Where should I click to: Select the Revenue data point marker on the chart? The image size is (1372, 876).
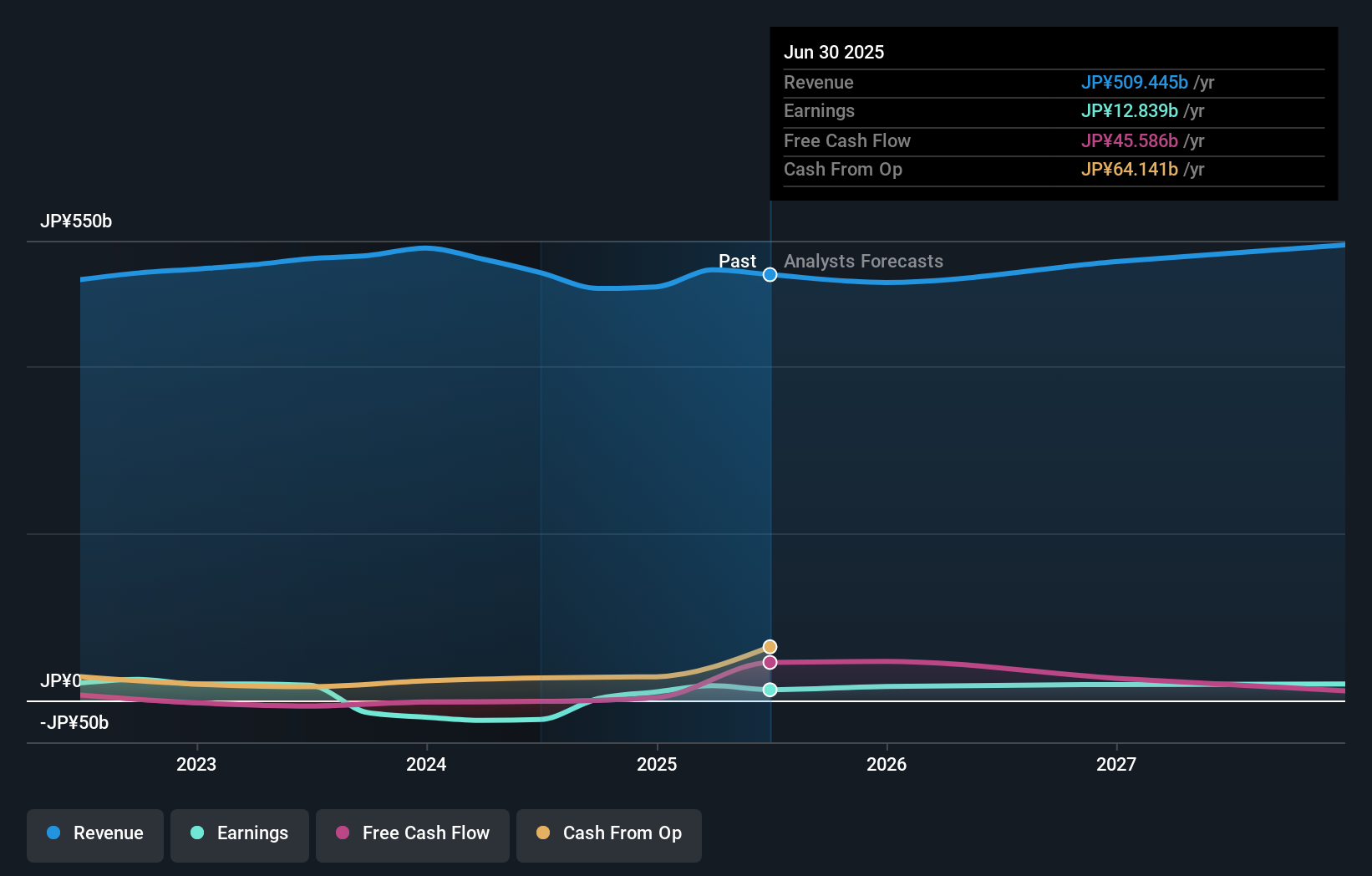pyautogui.click(x=770, y=274)
